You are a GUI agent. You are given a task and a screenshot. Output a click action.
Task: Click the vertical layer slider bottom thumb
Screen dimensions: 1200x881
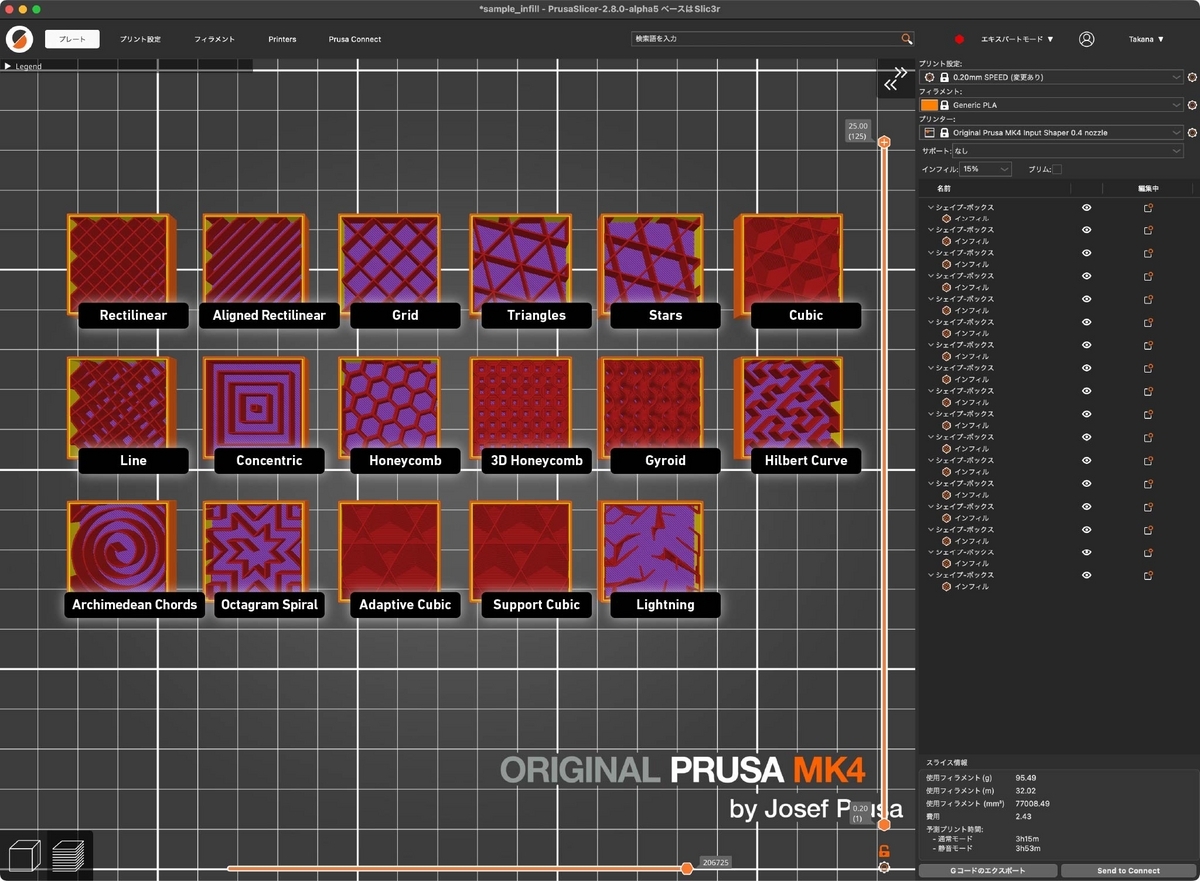[x=884, y=825]
